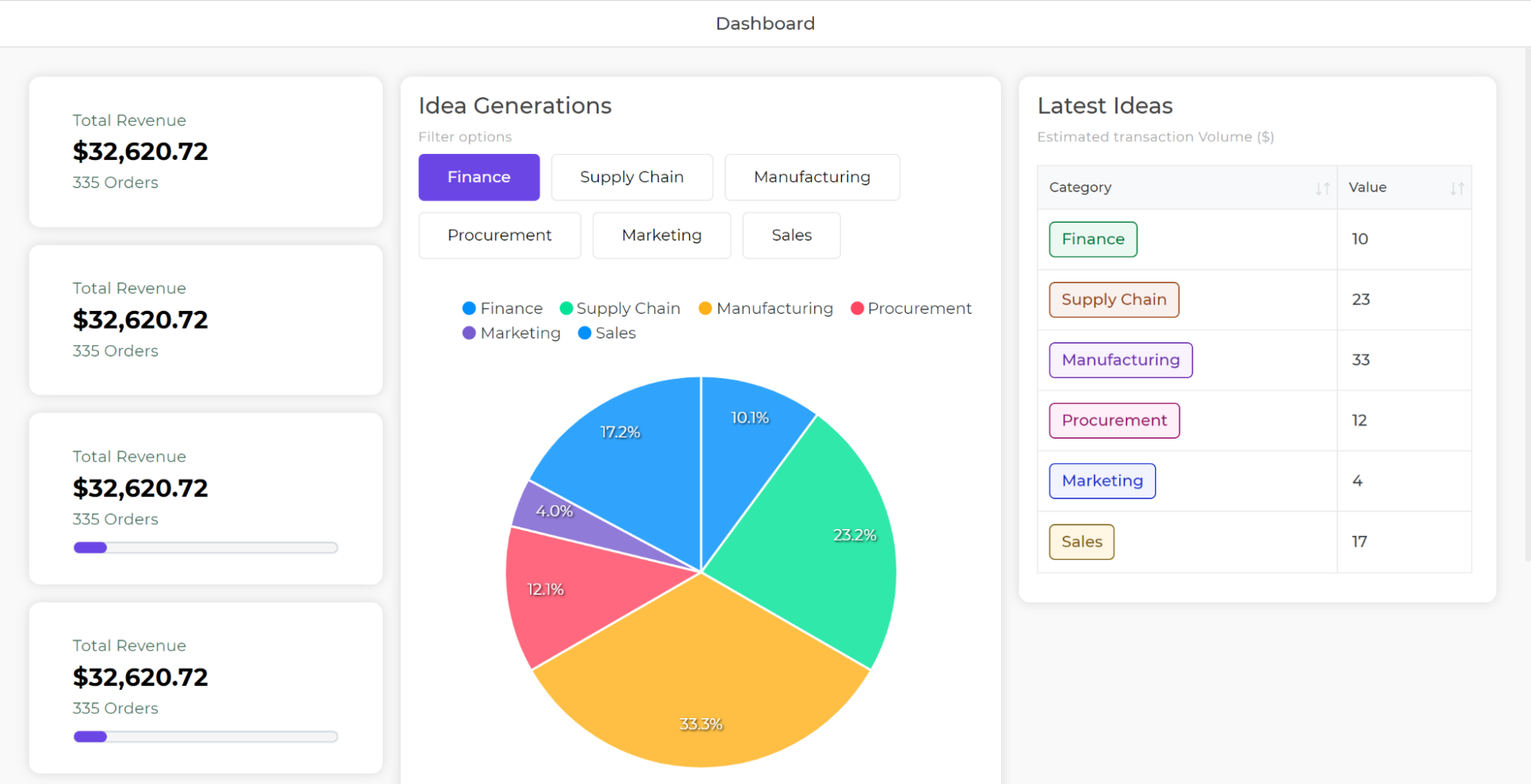Click value 4 in Marketing row
Viewport: 1531px width, 784px height.
(x=1357, y=482)
